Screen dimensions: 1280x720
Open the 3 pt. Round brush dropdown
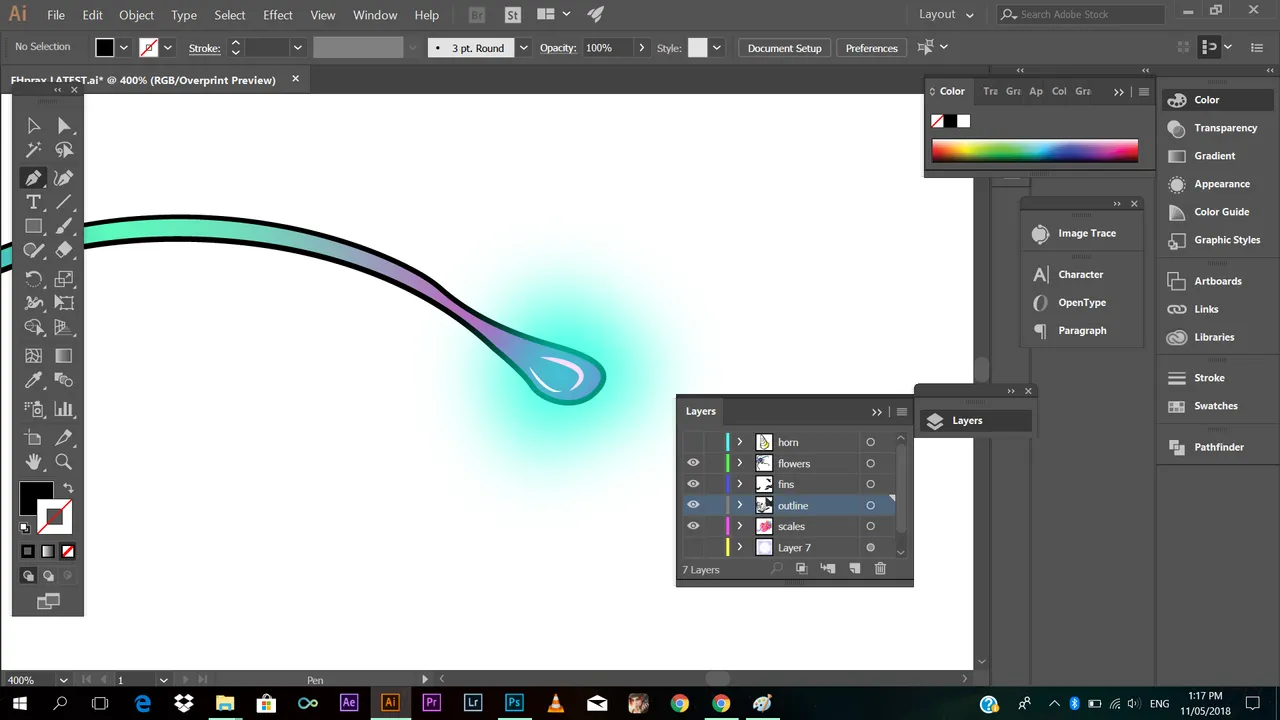coord(523,48)
